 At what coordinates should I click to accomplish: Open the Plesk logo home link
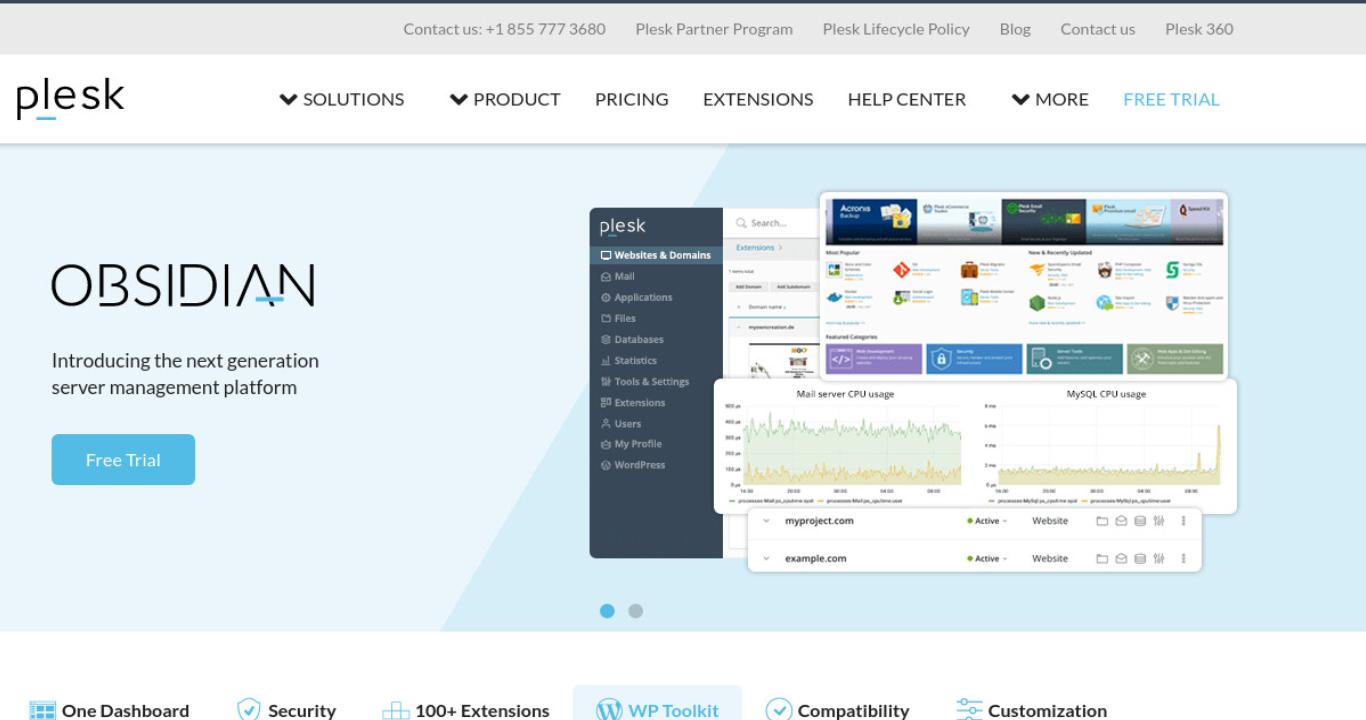pyautogui.click(x=70, y=99)
